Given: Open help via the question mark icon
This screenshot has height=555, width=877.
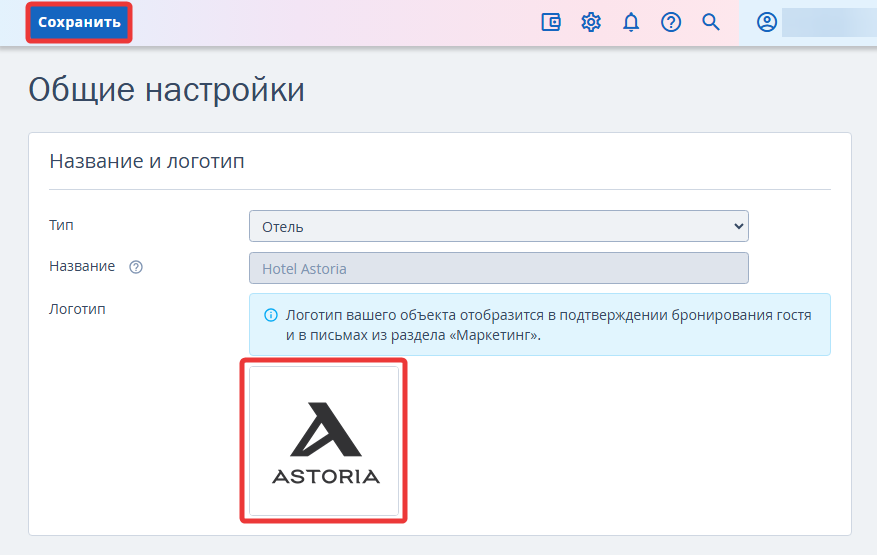Looking at the screenshot, I should (x=671, y=22).
